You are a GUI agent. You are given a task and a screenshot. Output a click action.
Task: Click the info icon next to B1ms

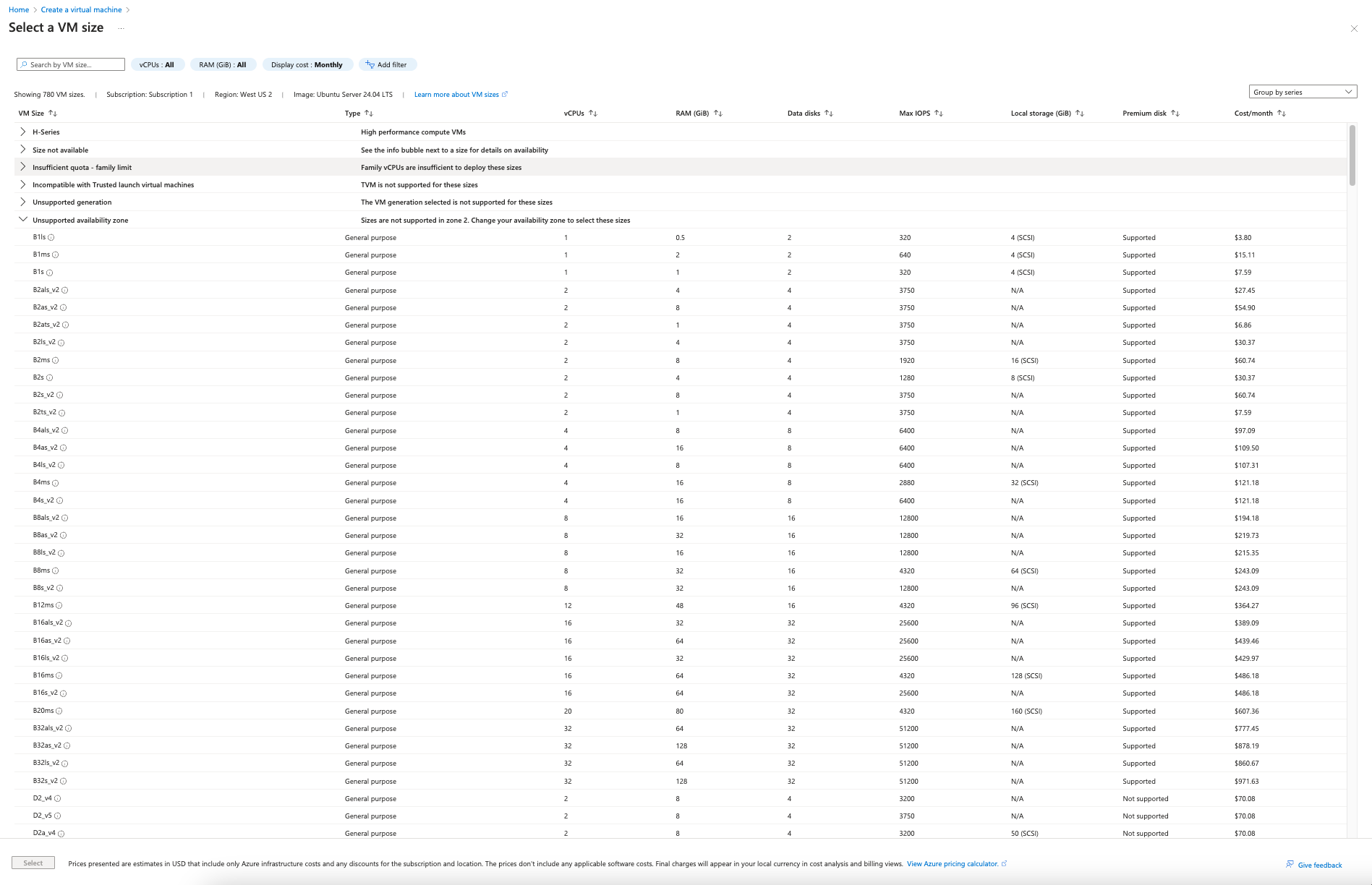click(x=56, y=255)
